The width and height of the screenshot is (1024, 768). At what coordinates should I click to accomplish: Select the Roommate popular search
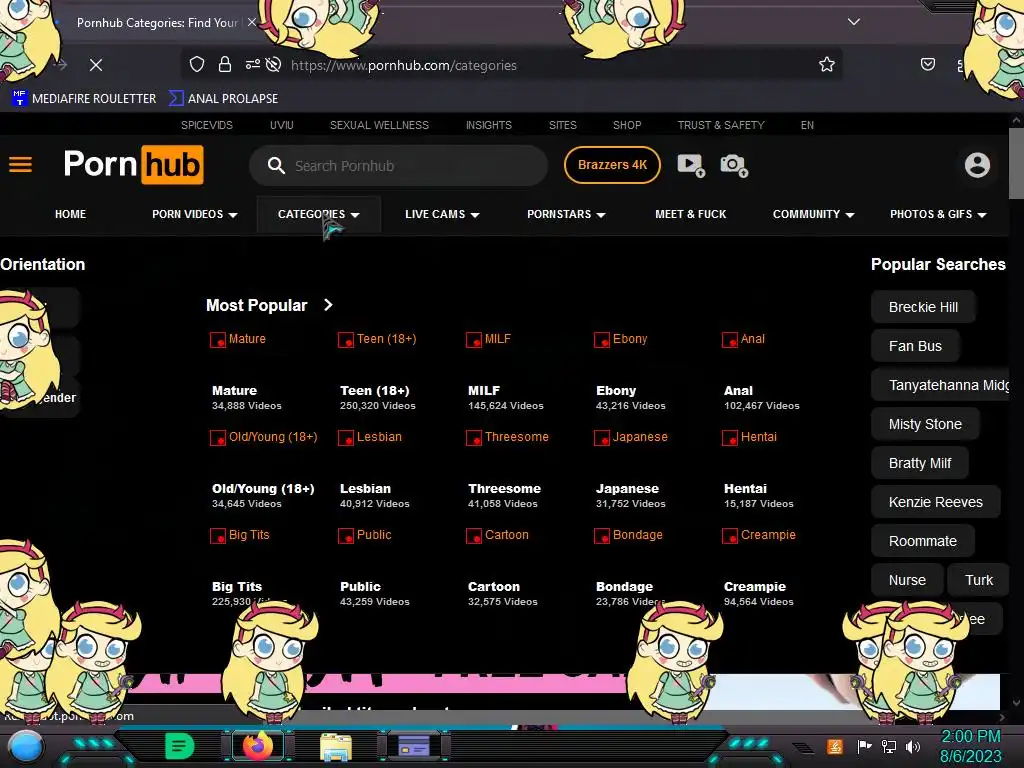coord(922,541)
